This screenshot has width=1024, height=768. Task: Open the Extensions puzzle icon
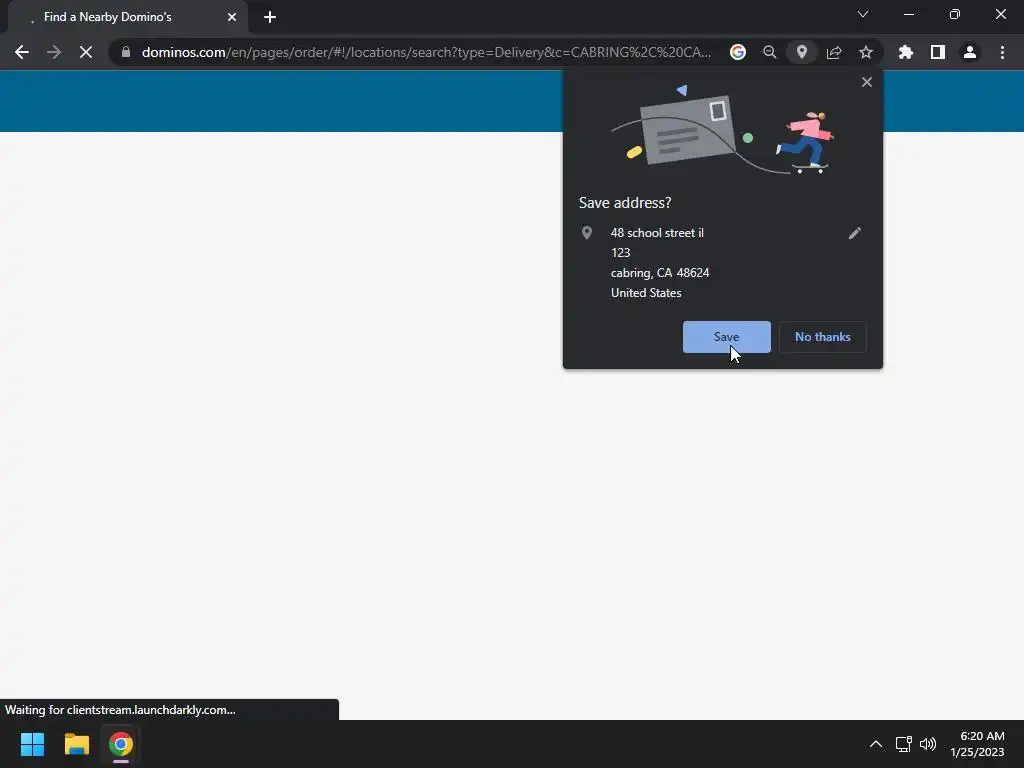[x=906, y=52]
